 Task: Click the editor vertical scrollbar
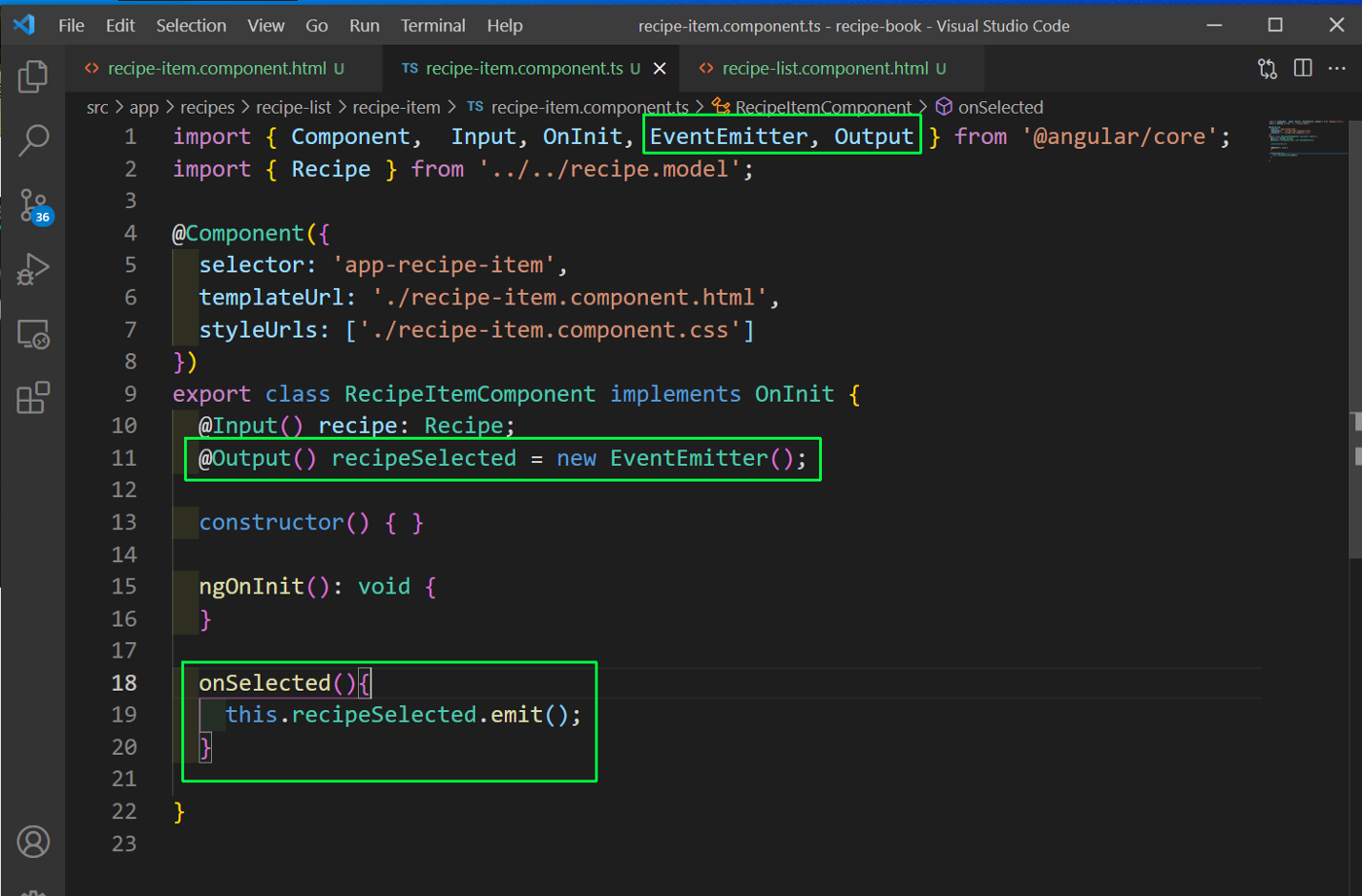pyautogui.click(x=1355, y=339)
